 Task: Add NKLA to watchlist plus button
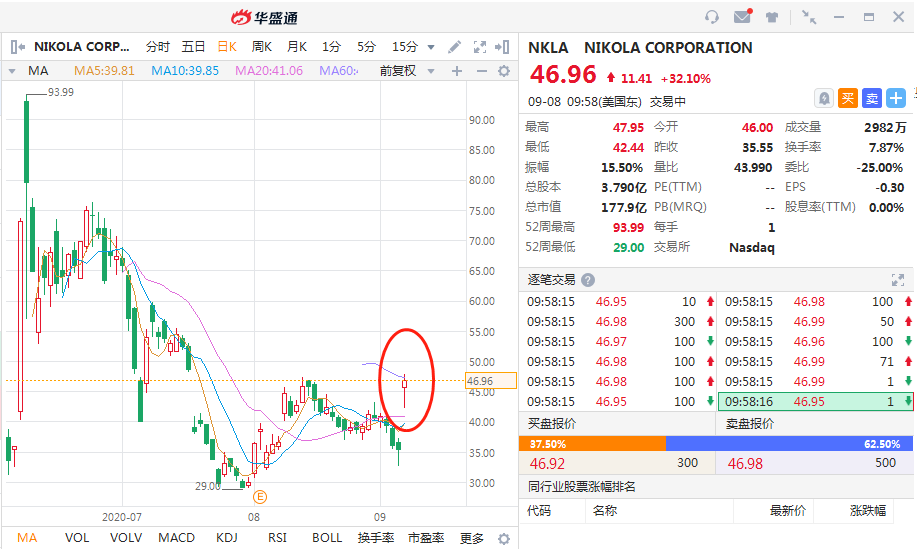click(895, 98)
